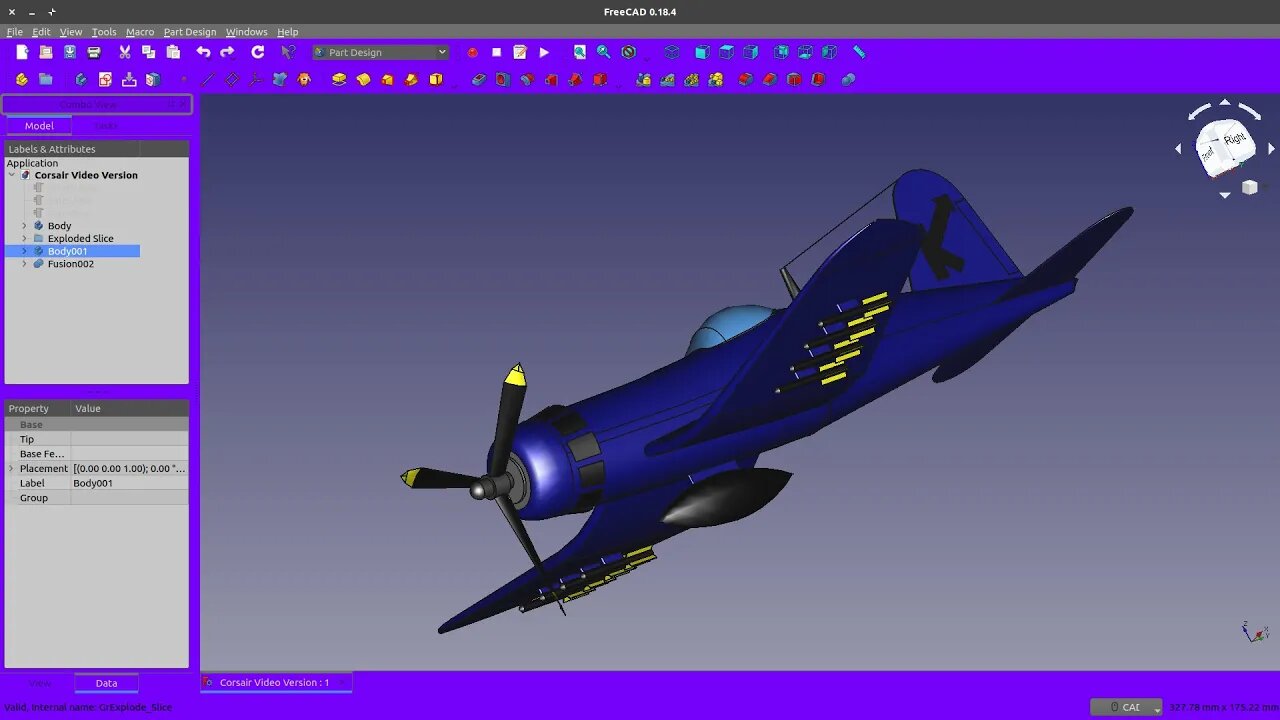Switch to the Model tab

(x=39, y=126)
